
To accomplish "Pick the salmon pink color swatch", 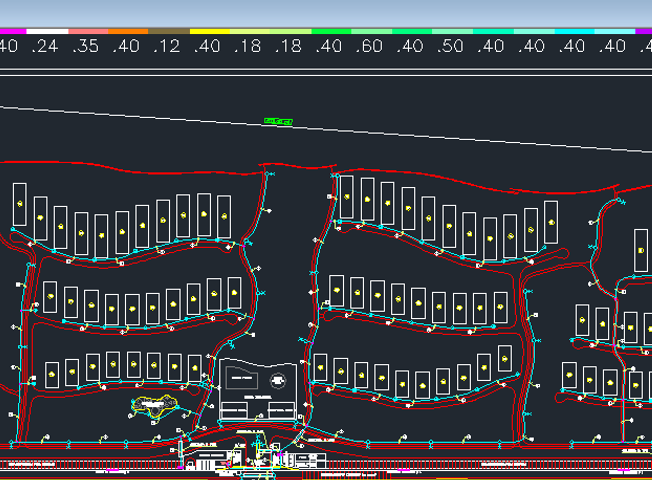I will coord(88,31).
